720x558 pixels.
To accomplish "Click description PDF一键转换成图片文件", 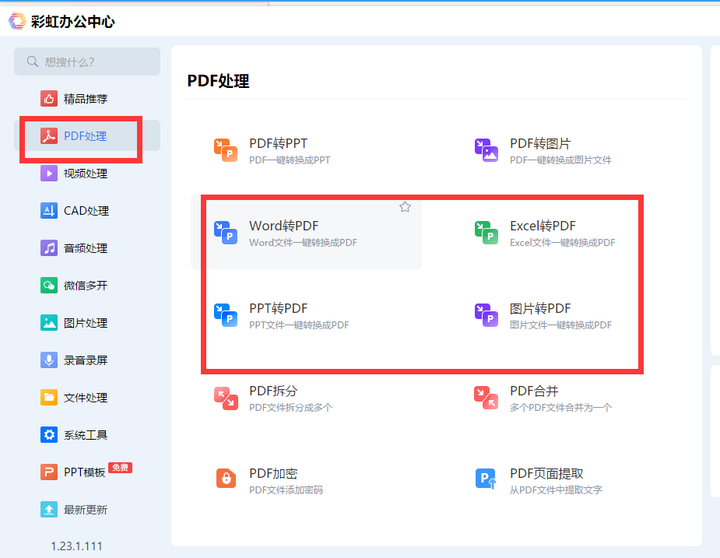I will point(561,160).
